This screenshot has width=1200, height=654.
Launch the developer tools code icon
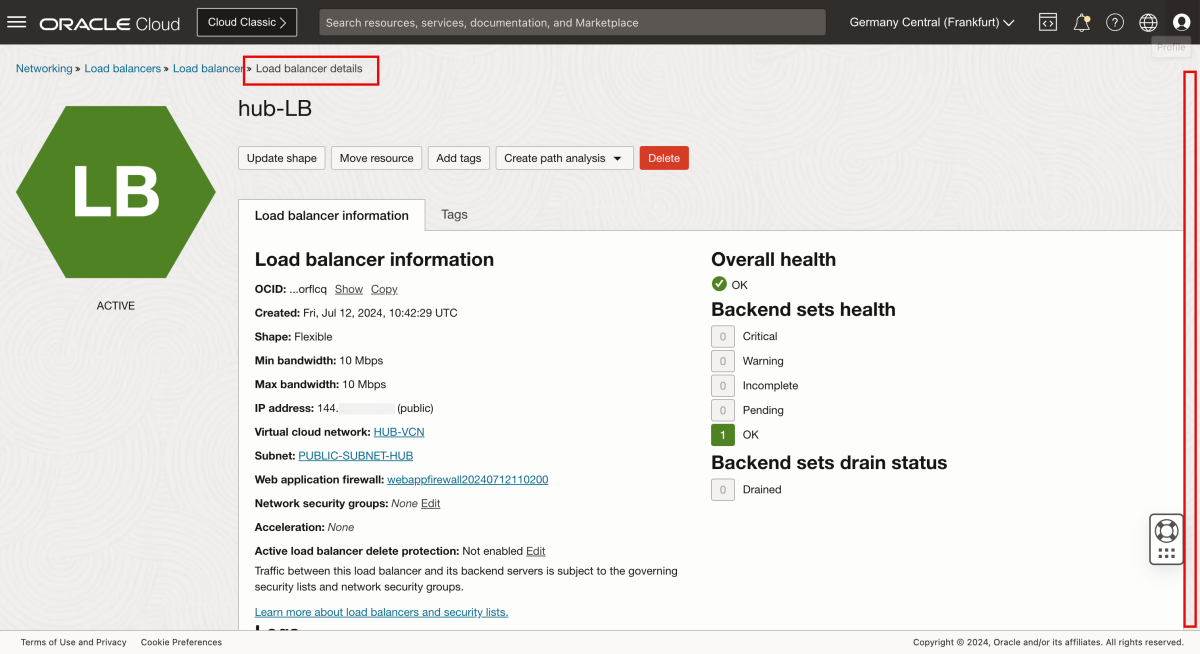tap(1047, 22)
